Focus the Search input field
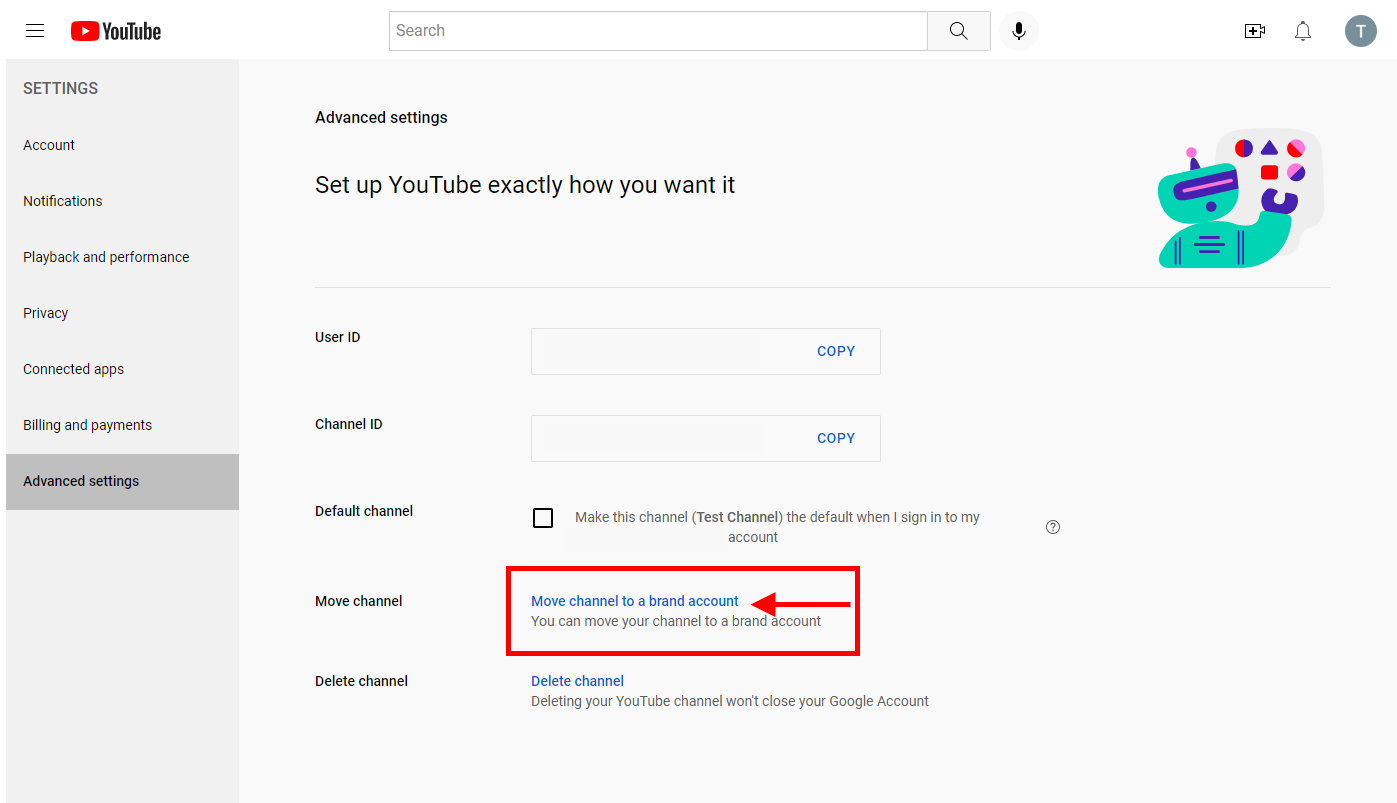The image size is (1397, 803). (x=658, y=31)
